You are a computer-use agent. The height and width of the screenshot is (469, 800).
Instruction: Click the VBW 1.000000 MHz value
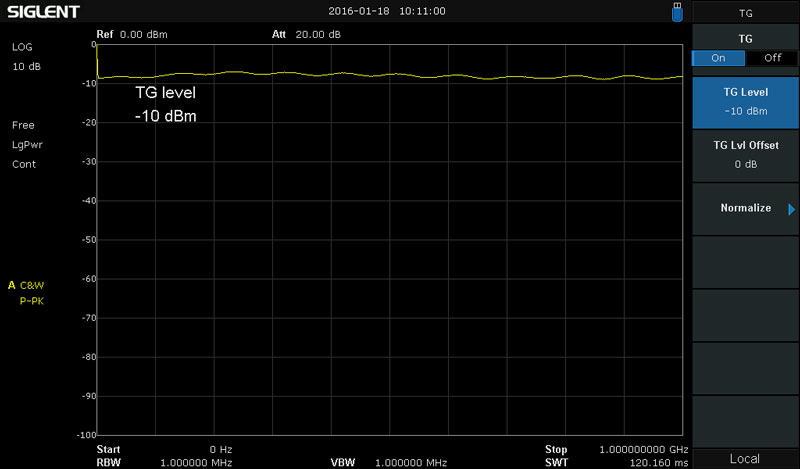click(x=410, y=463)
